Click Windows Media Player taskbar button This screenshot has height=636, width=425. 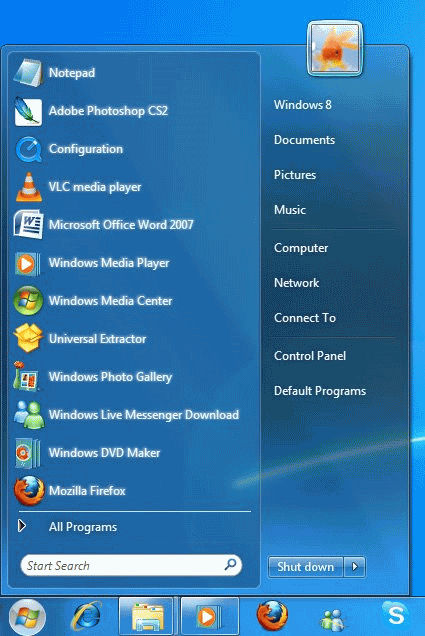pyautogui.click(x=209, y=617)
